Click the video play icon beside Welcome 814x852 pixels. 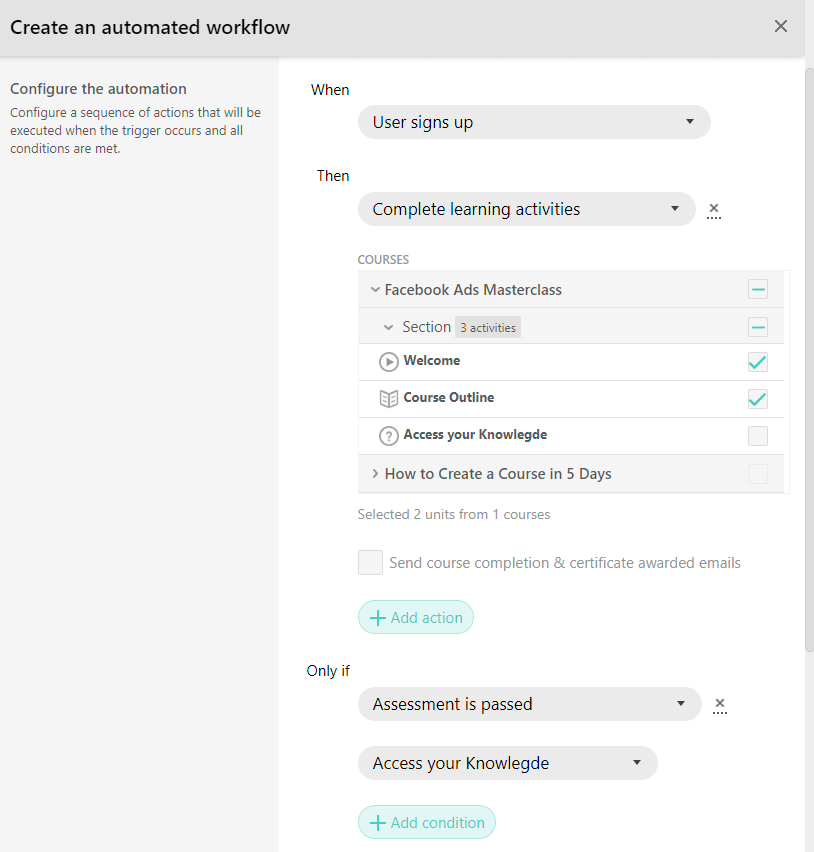coord(389,362)
